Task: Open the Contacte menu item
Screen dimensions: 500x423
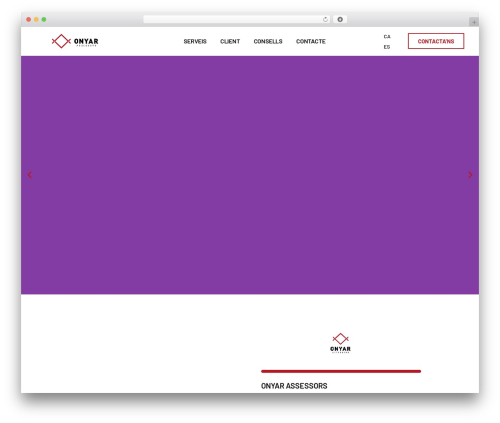Action: point(311,41)
